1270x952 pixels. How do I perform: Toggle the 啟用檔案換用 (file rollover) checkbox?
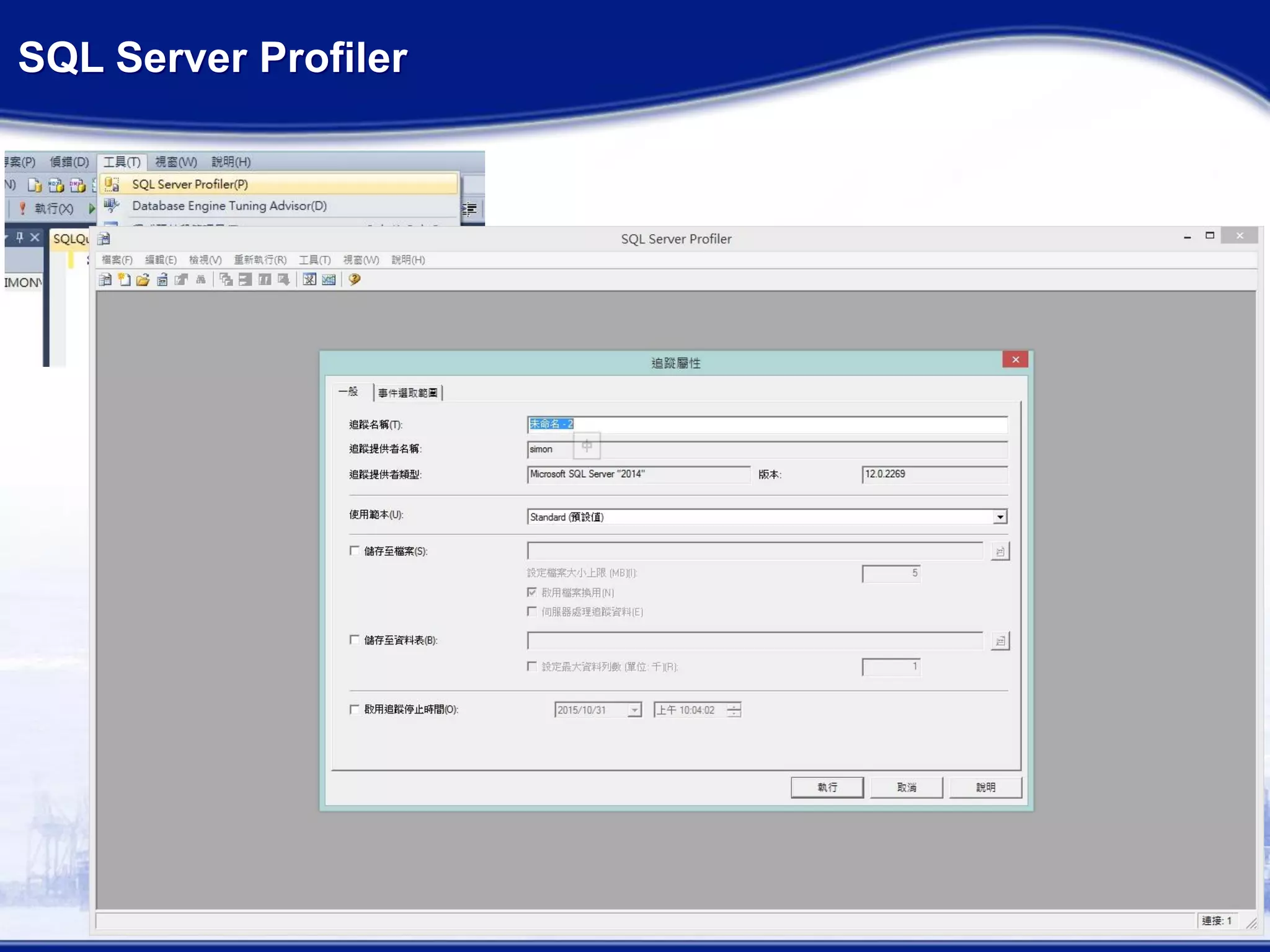(531, 592)
